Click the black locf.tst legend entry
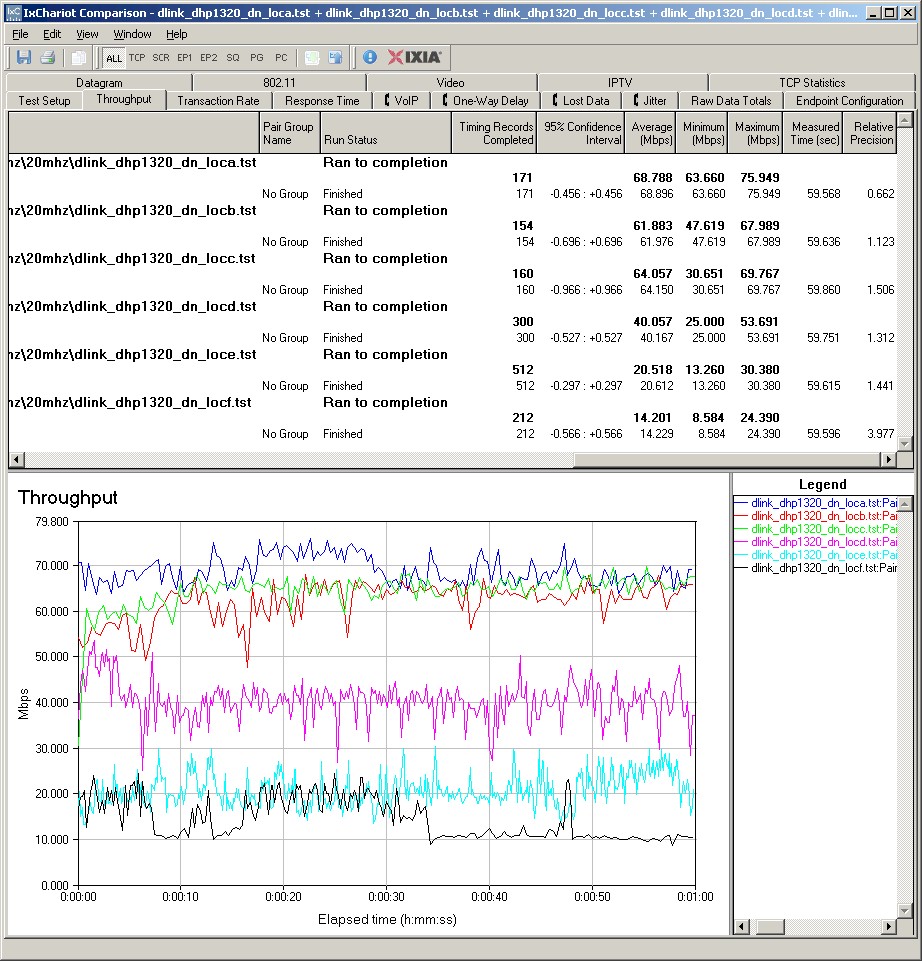 (x=815, y=568)
